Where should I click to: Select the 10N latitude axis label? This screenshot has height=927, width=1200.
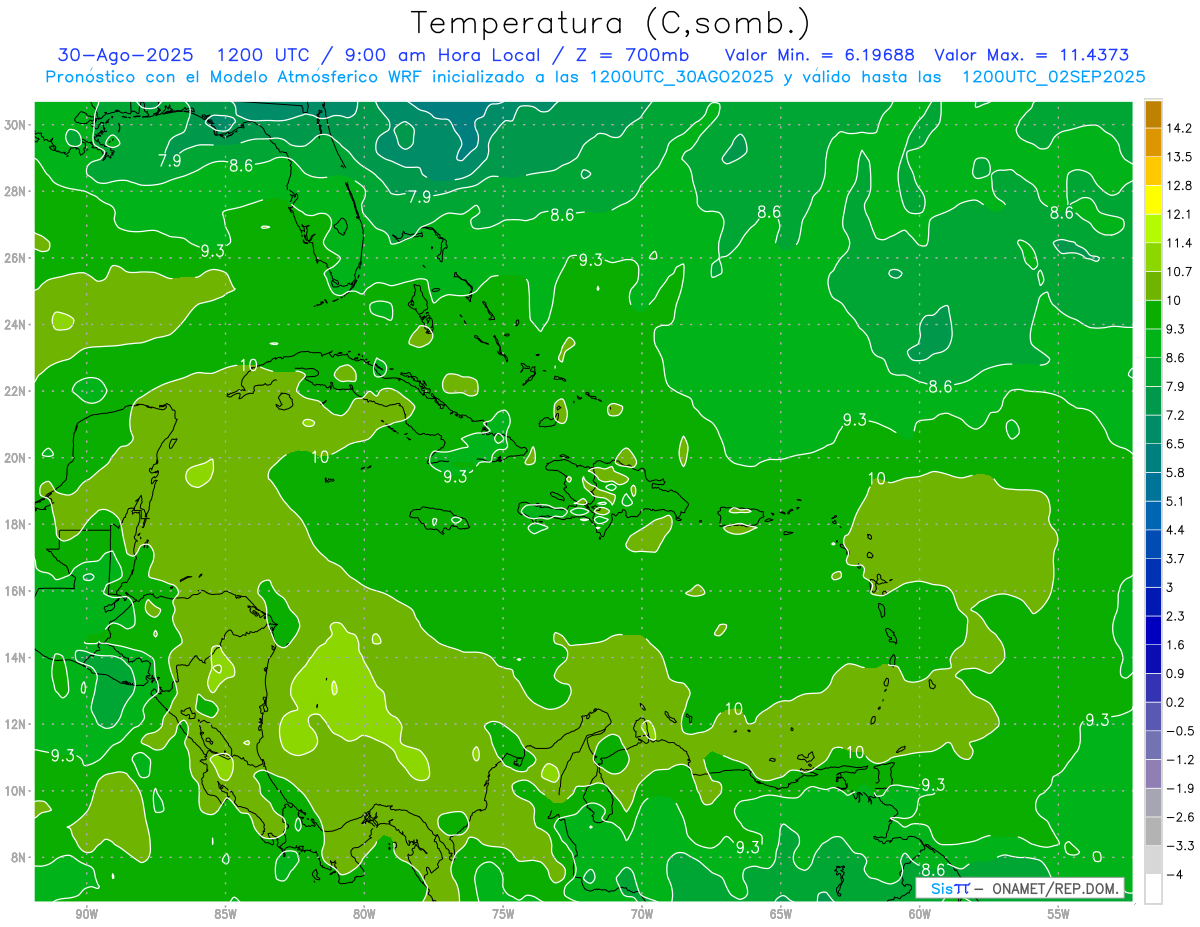pos(16,791)
